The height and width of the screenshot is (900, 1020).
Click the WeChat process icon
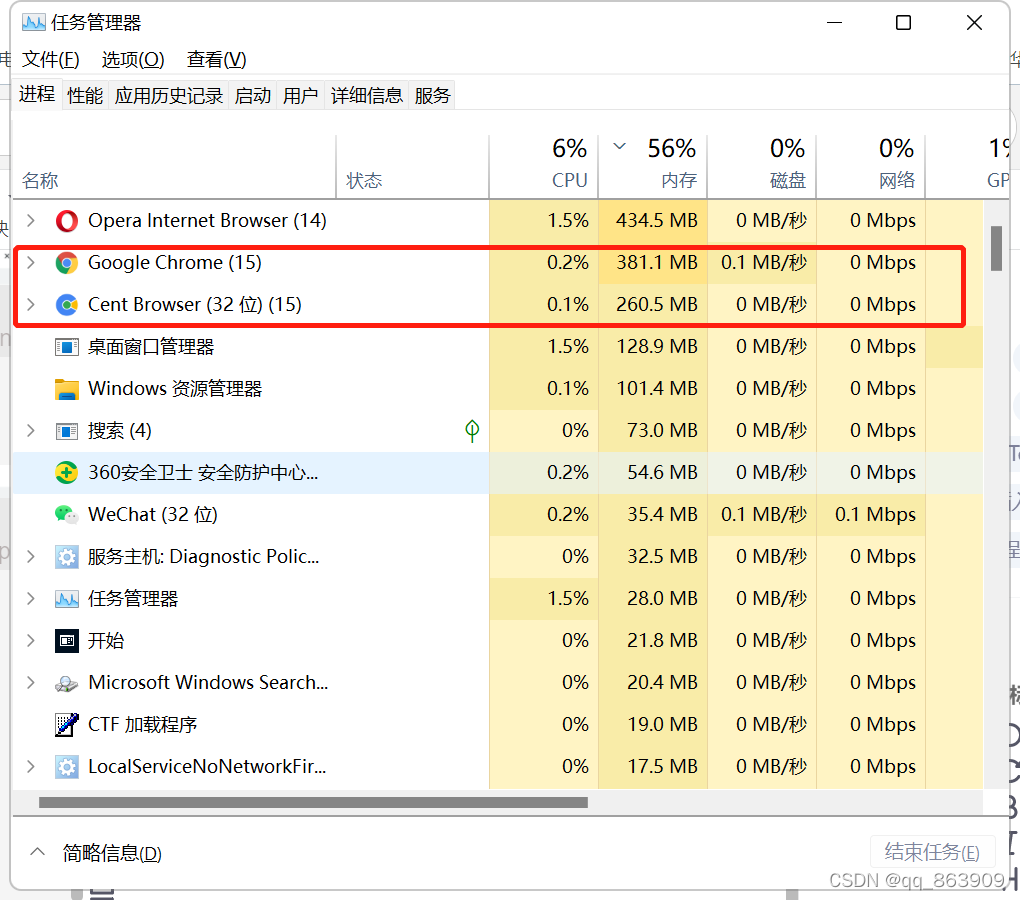tap(66, 514)
